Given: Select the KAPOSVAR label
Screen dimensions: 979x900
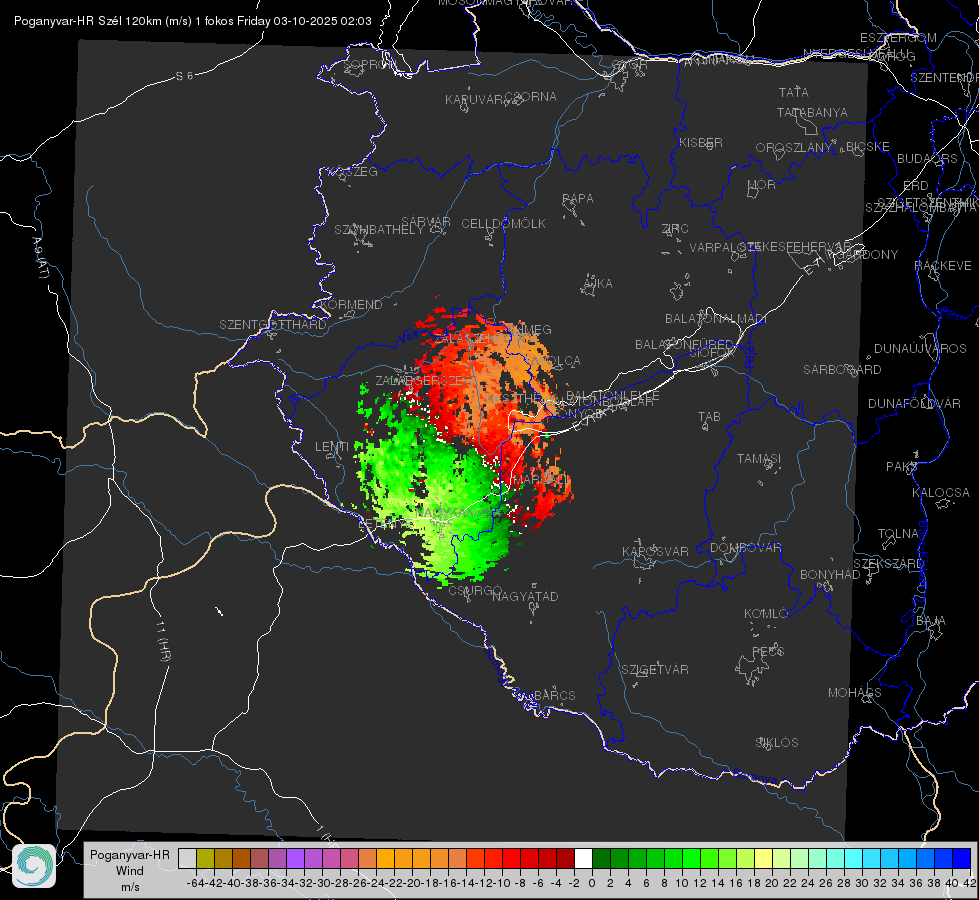Looking at the screenshot, I should pyautogui.click(x=655, y=551).
